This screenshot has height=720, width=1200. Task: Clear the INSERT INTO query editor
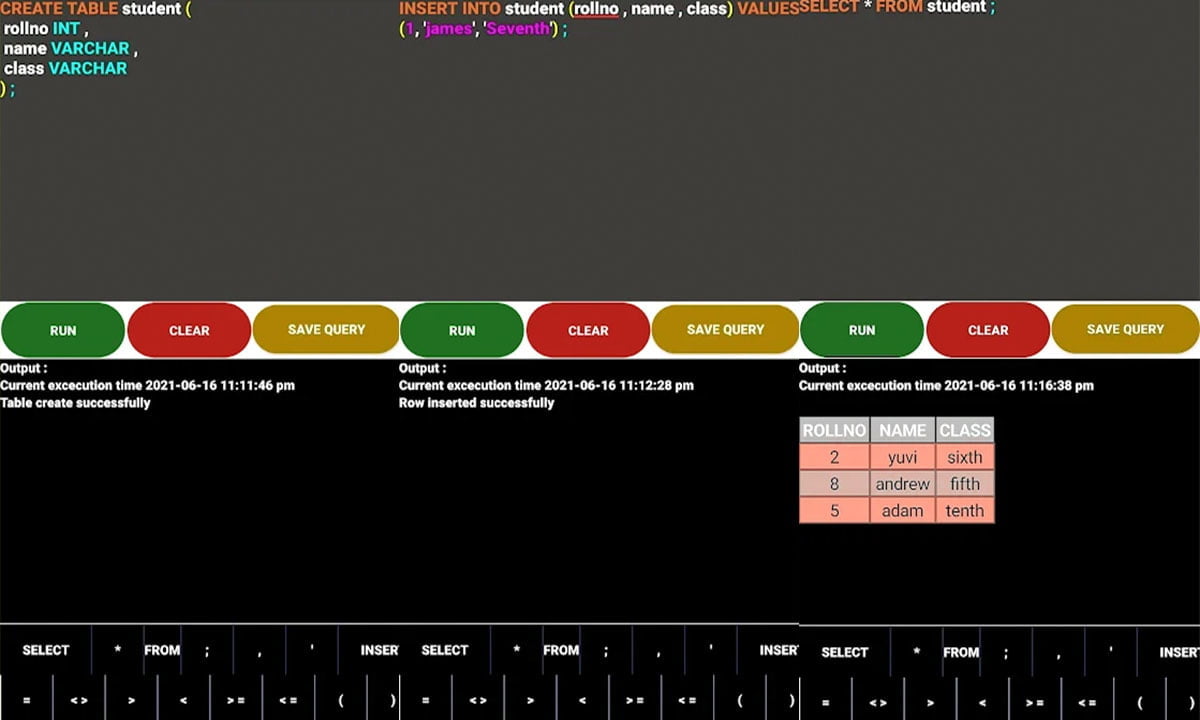[x=588, y=330]
